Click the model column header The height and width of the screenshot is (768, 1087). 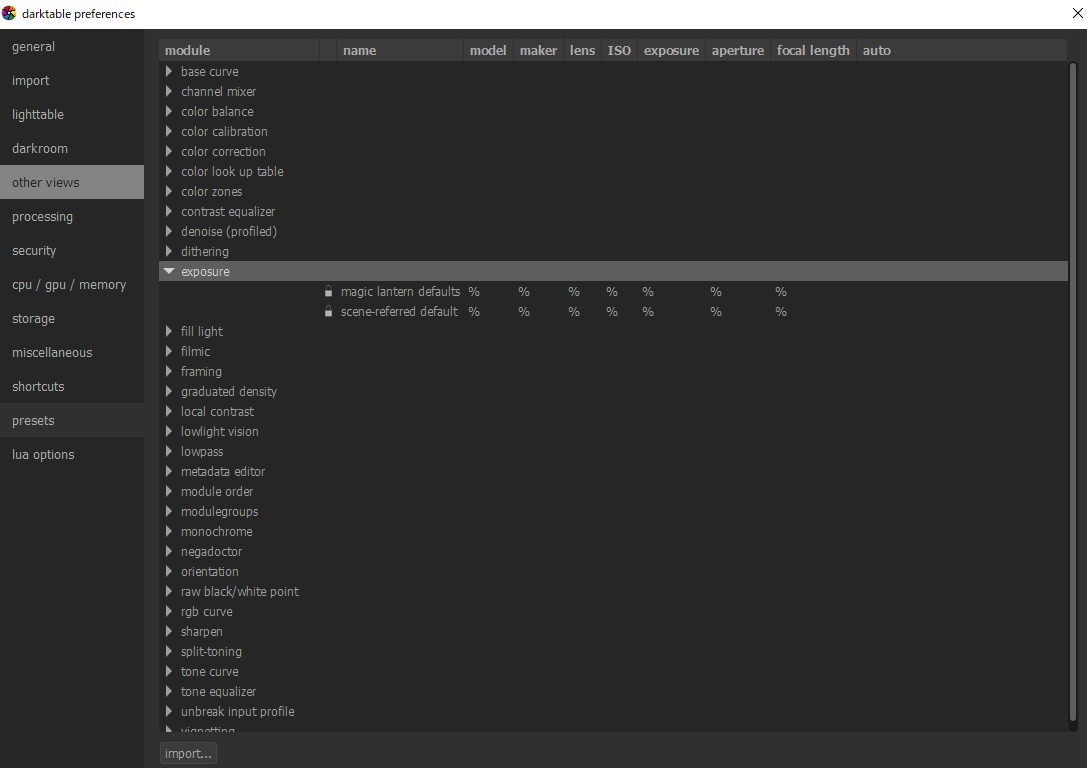[x=488, y=51]
